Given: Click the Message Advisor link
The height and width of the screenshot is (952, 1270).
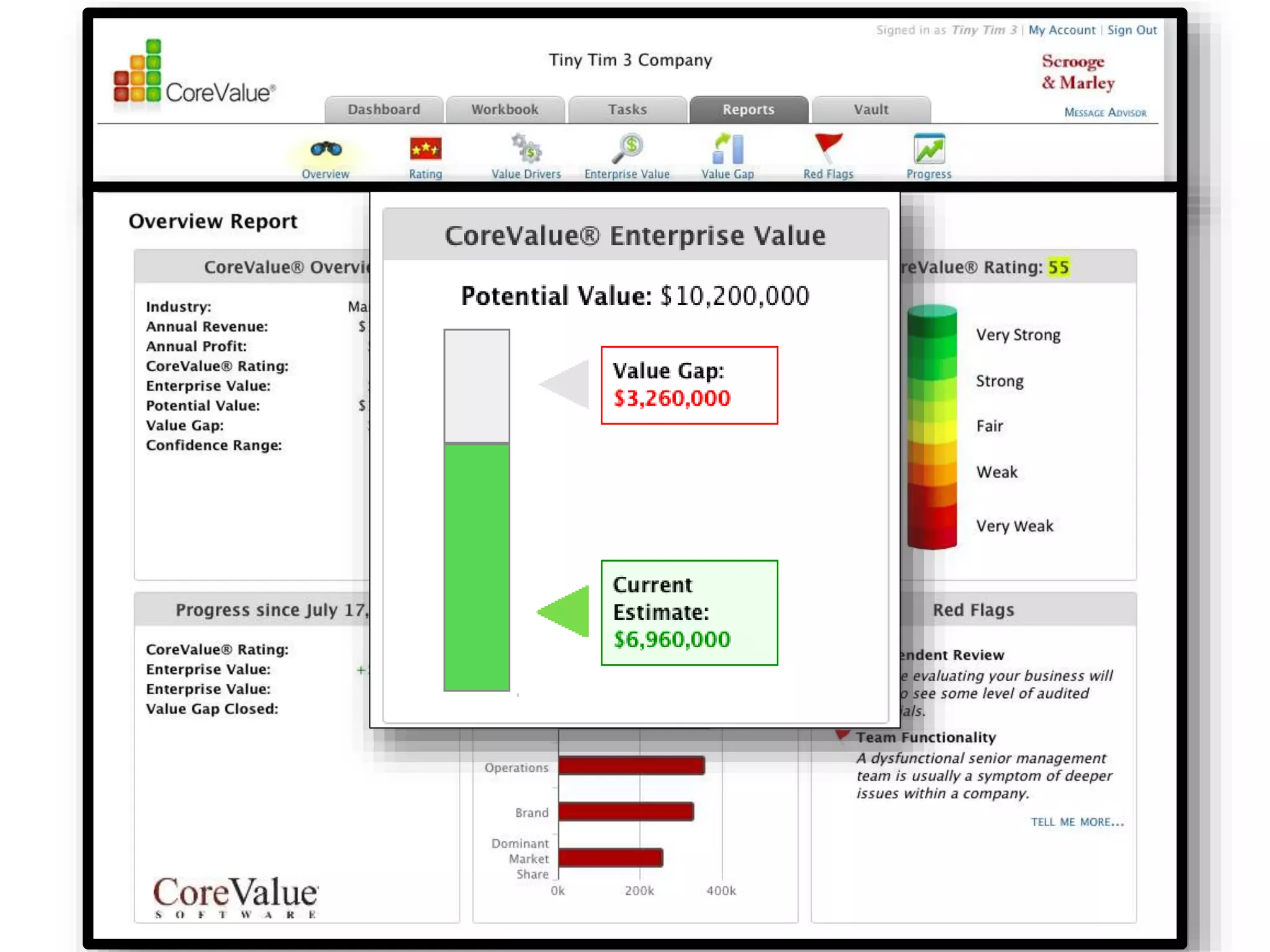Looking at the screenshot, I should point(1105,112).
